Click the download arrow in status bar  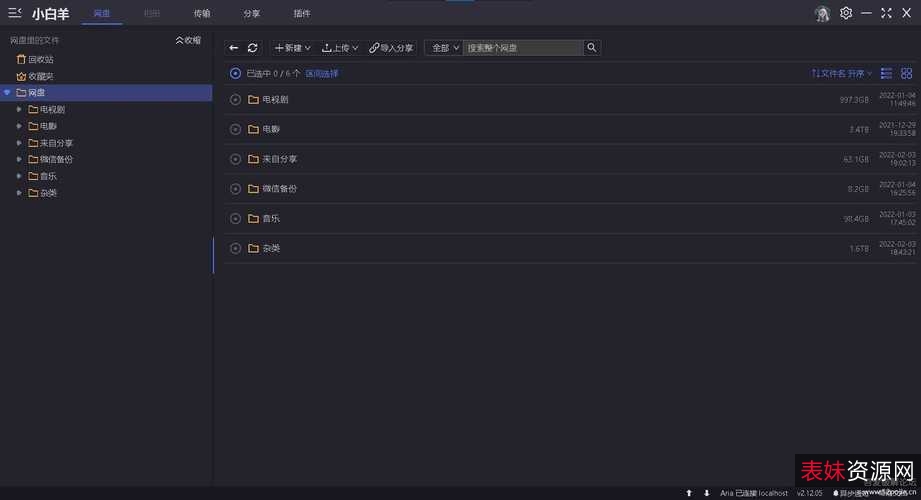click(707, 493)
